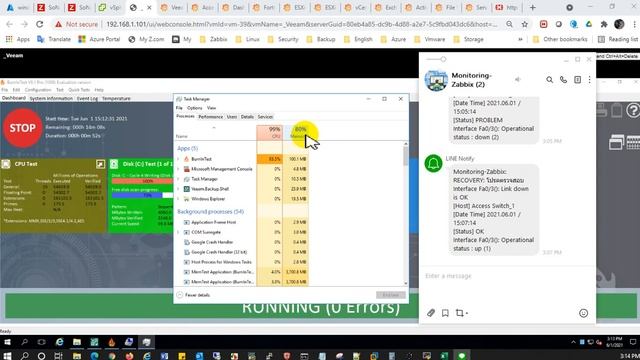Click the Keep bookmark icon in LINE

point(445,313)
